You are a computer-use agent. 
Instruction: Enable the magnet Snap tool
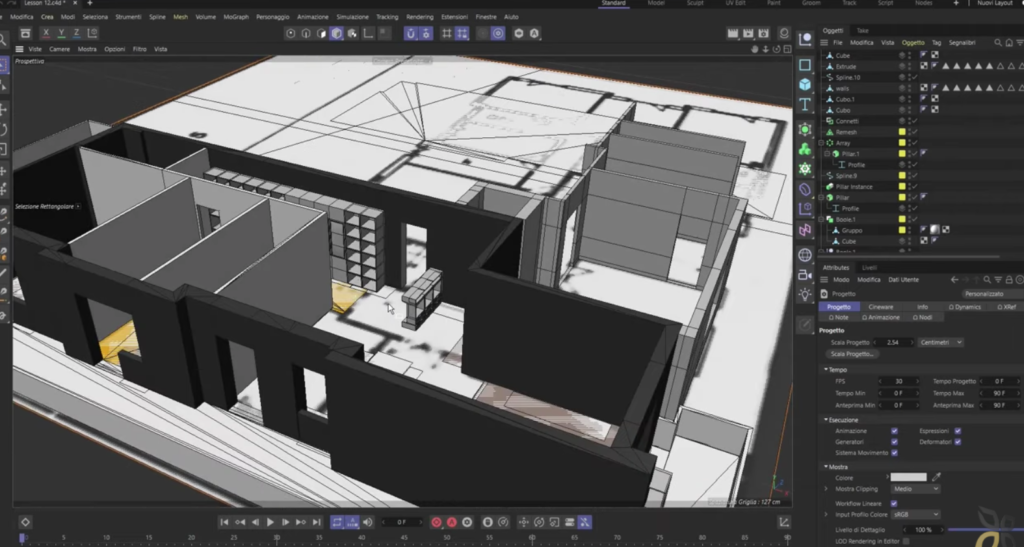coord(410,33)
